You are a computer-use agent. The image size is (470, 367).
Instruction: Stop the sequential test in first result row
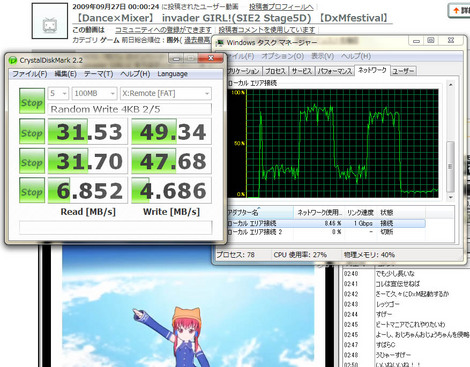tap(32, 131)
